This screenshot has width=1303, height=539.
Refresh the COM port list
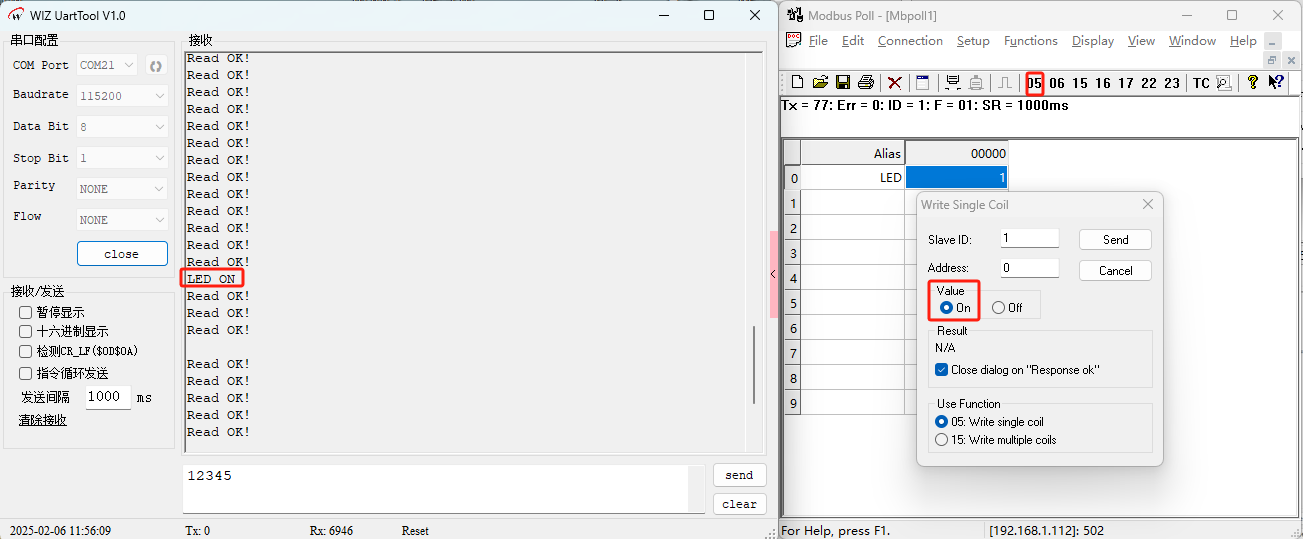pos(156,66)
